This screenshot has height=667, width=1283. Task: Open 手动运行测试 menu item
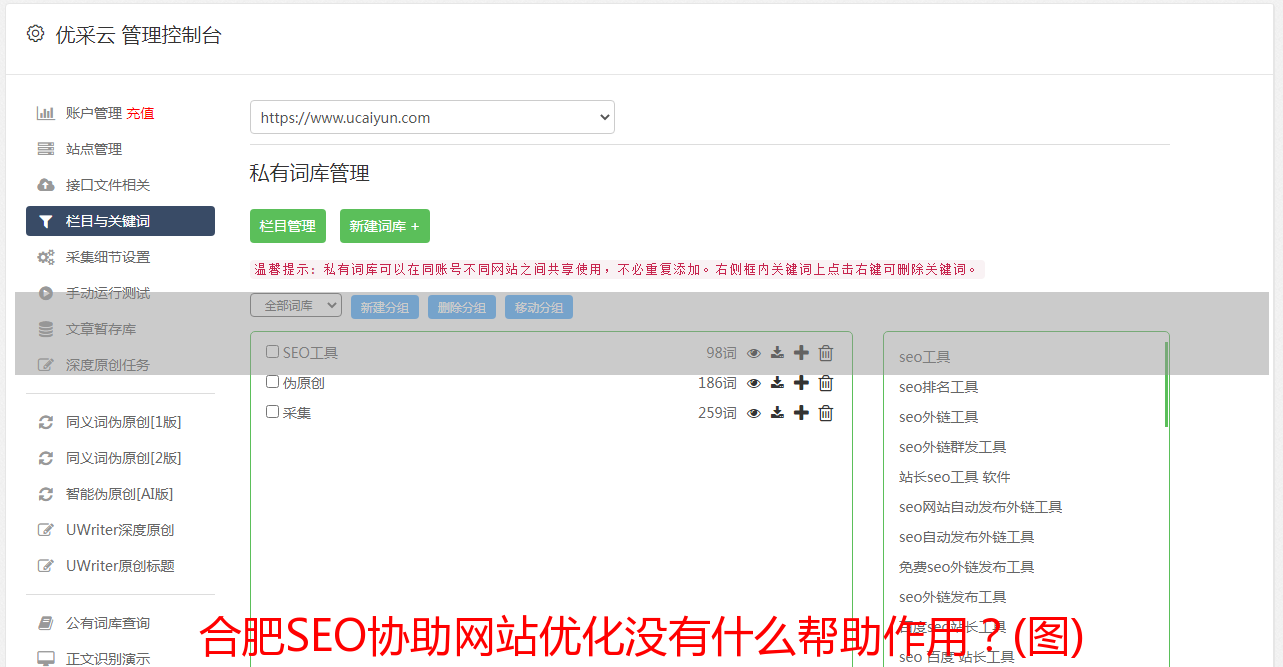tap(108, 293)
